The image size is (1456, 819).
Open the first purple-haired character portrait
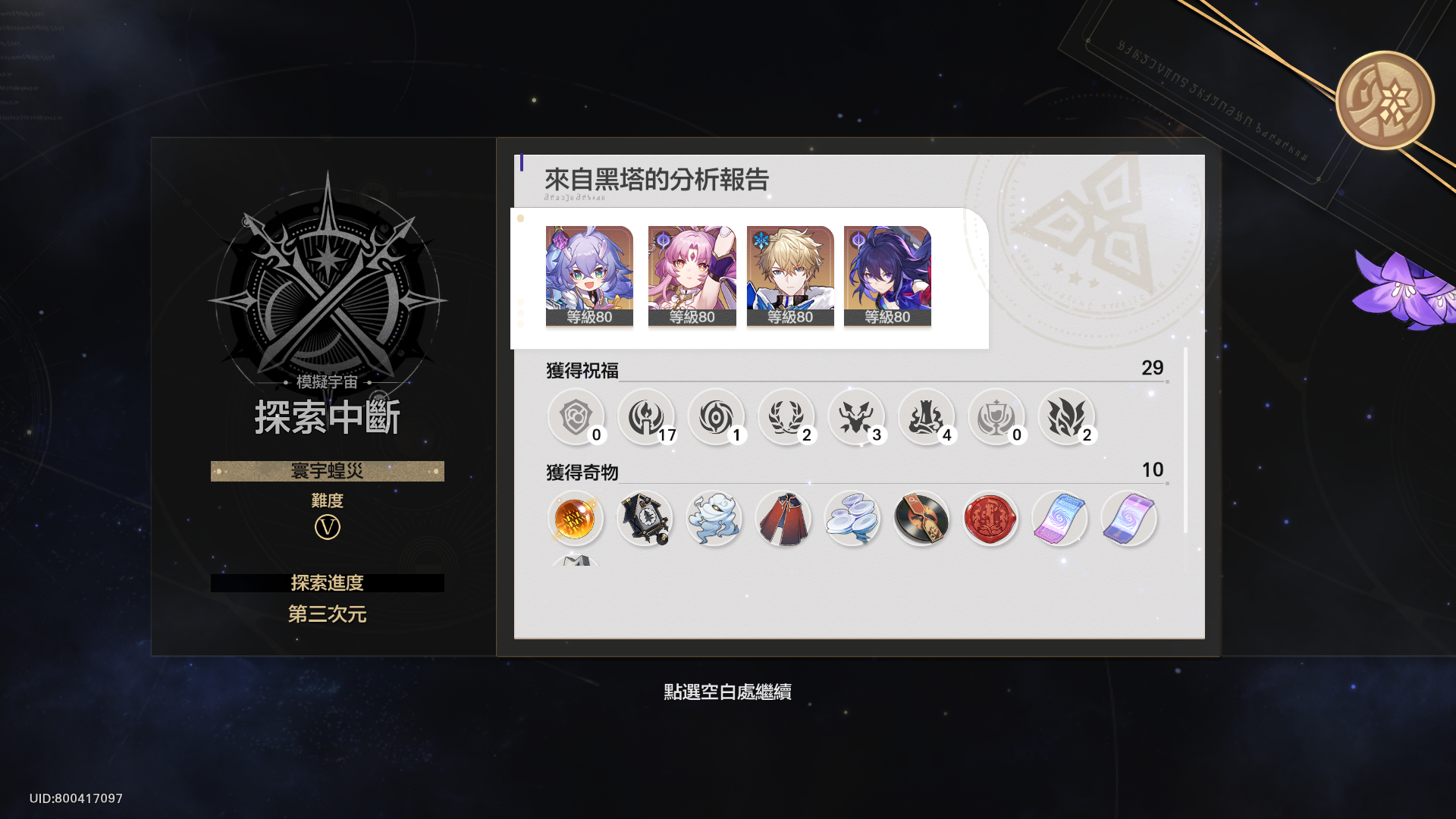[x=589, y=276]
